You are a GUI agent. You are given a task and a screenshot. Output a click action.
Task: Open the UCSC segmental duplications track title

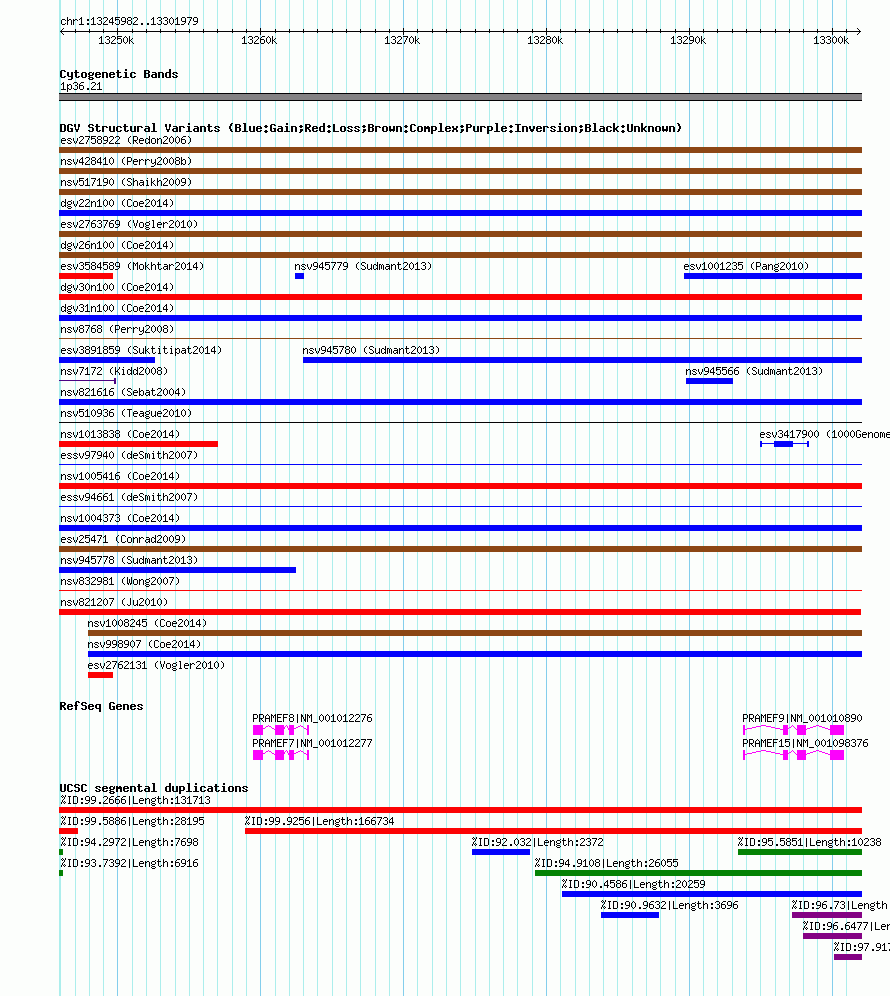pos(154,788)
